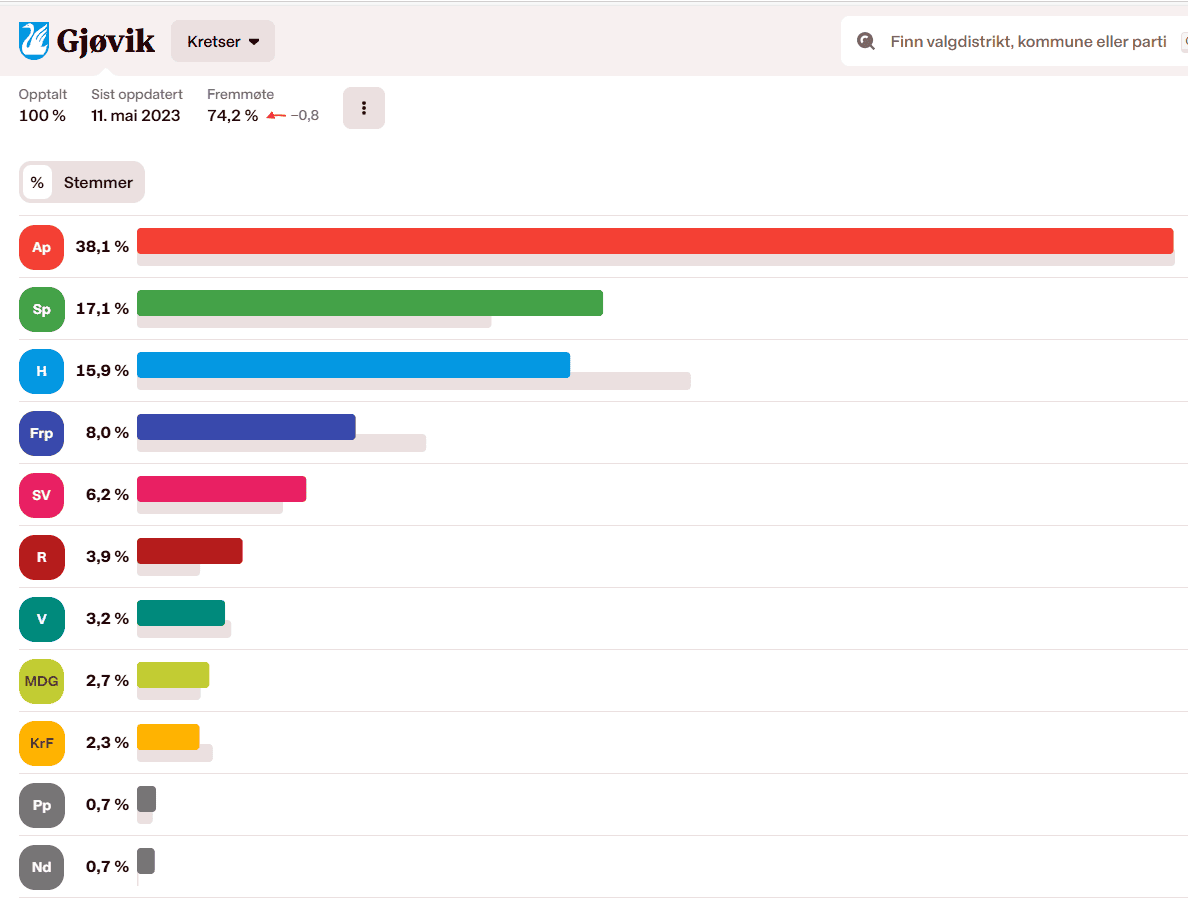Click the MDG party badge
Screen dimensions: 1188x900
point(41,681)
